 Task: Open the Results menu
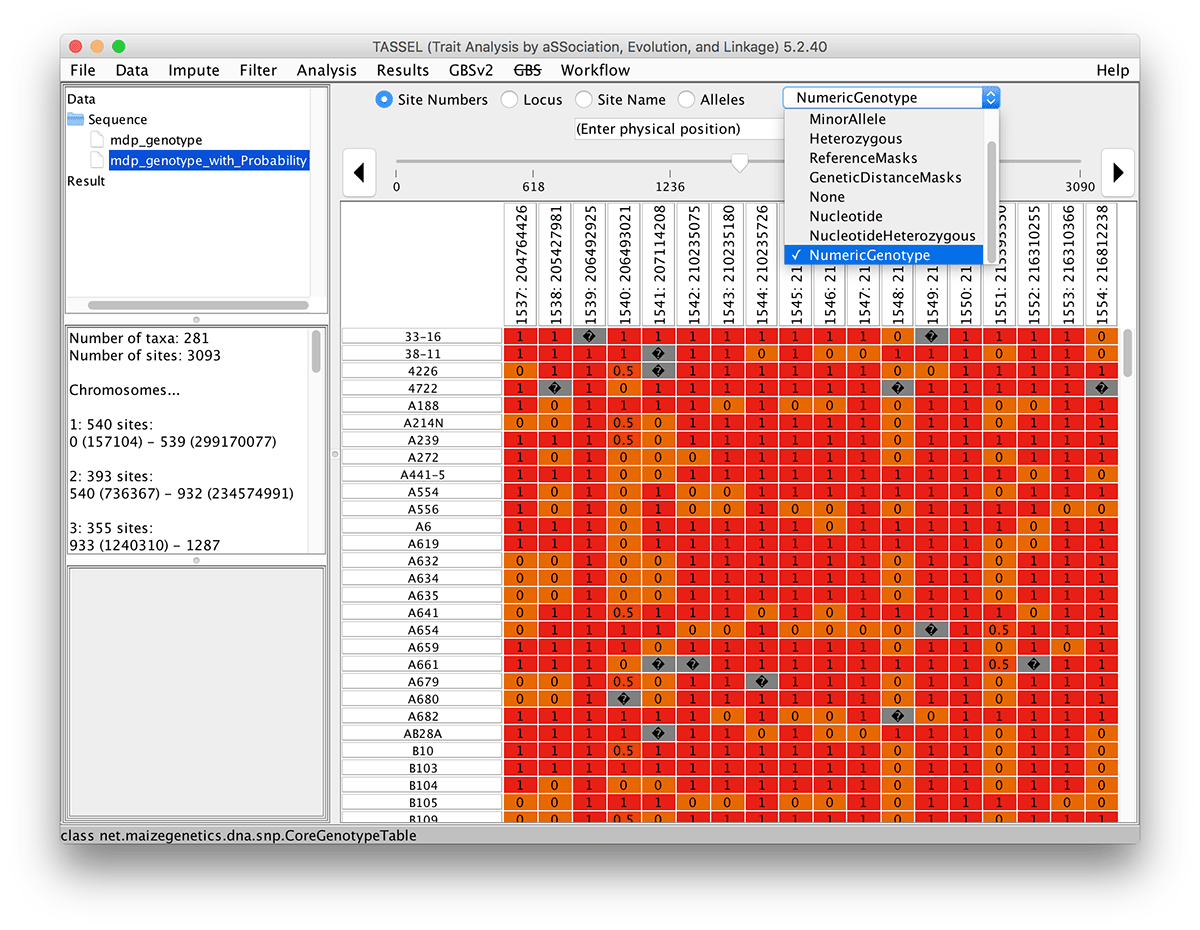click(403, 70)
